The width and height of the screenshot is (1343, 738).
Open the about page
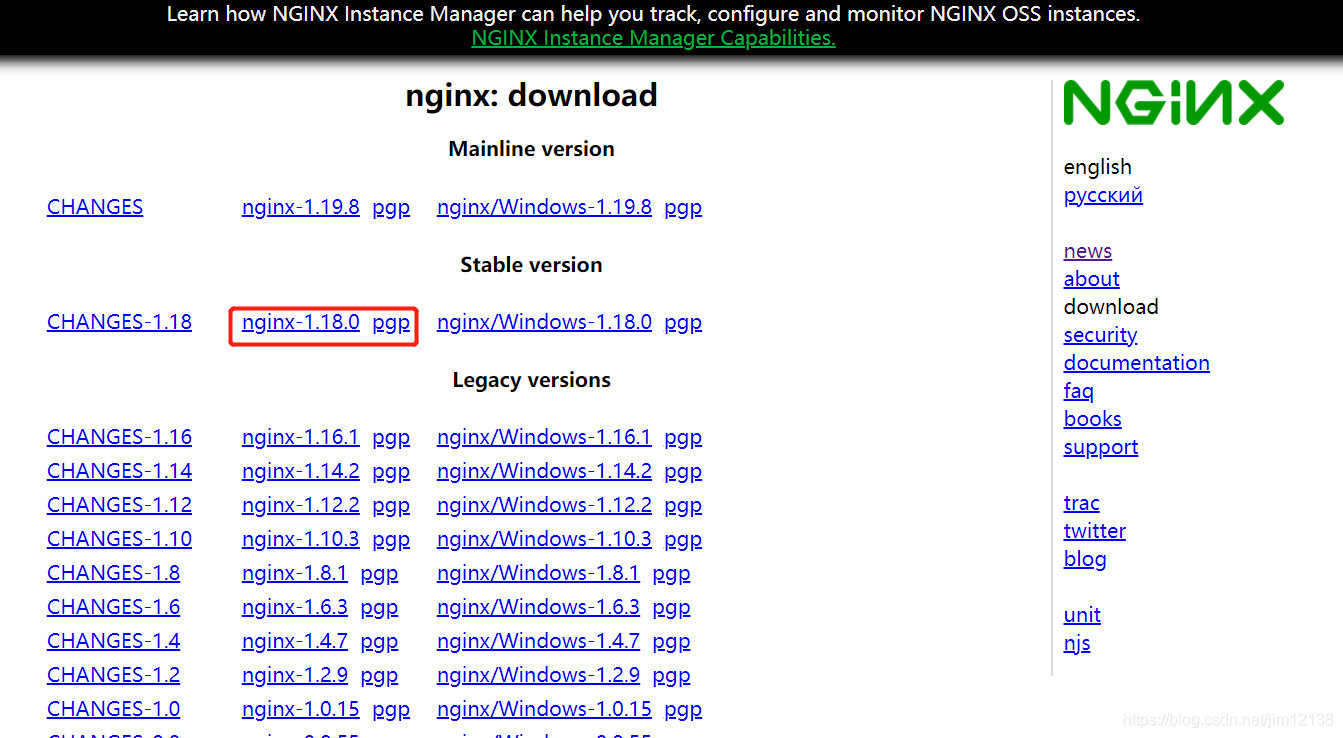click(1091, 279)
